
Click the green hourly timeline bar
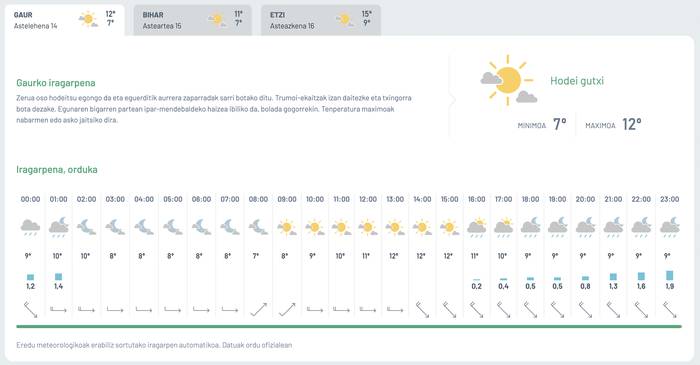pos(349,327)
